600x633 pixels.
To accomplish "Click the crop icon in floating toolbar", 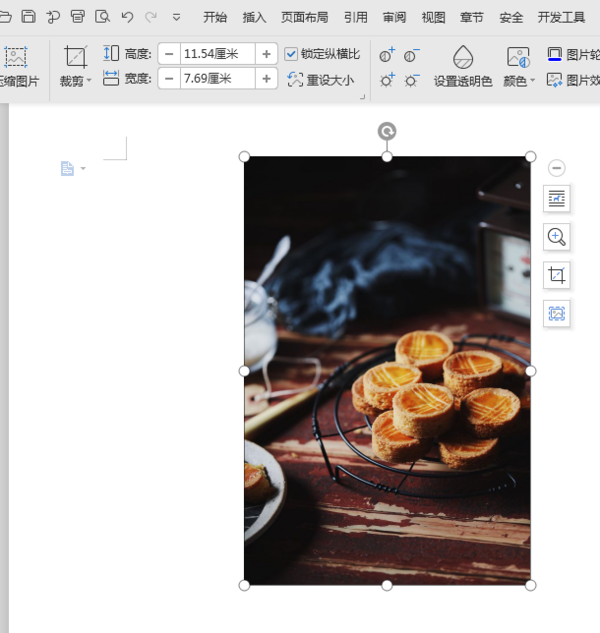I will (x=557, y=275).
